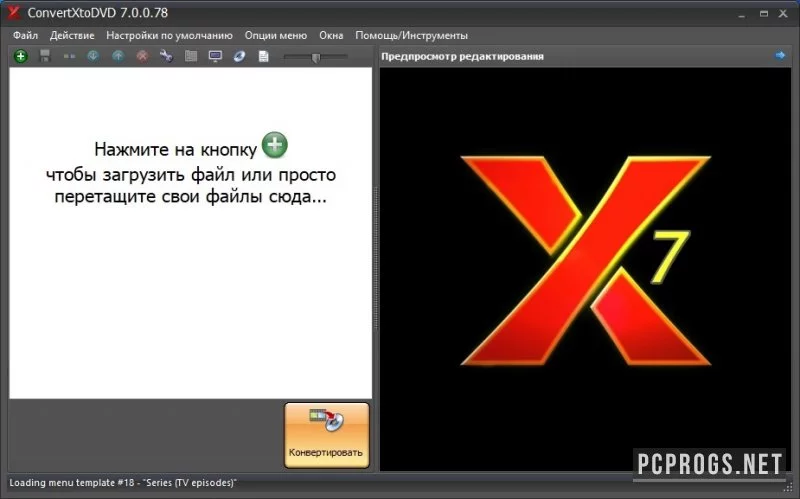Click the large green plus in the drop area
Image resolution: width=800 pixels, height=499 pixels.
coord(274,145)
